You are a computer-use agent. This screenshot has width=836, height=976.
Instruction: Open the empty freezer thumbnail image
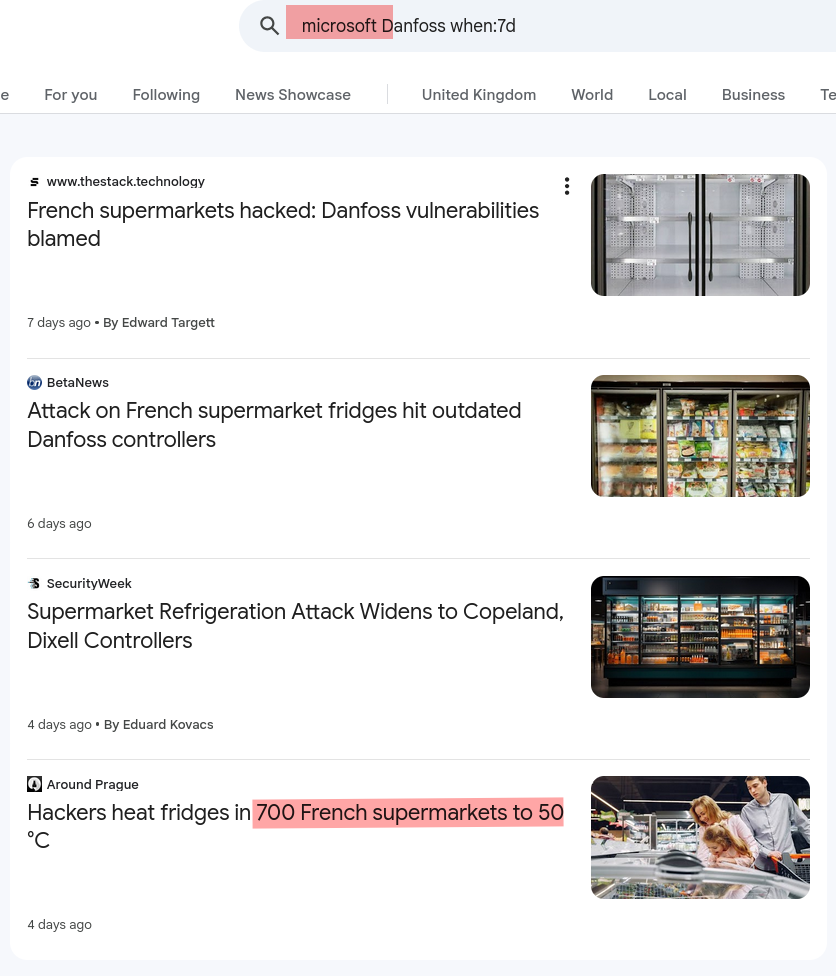[700, 235]
